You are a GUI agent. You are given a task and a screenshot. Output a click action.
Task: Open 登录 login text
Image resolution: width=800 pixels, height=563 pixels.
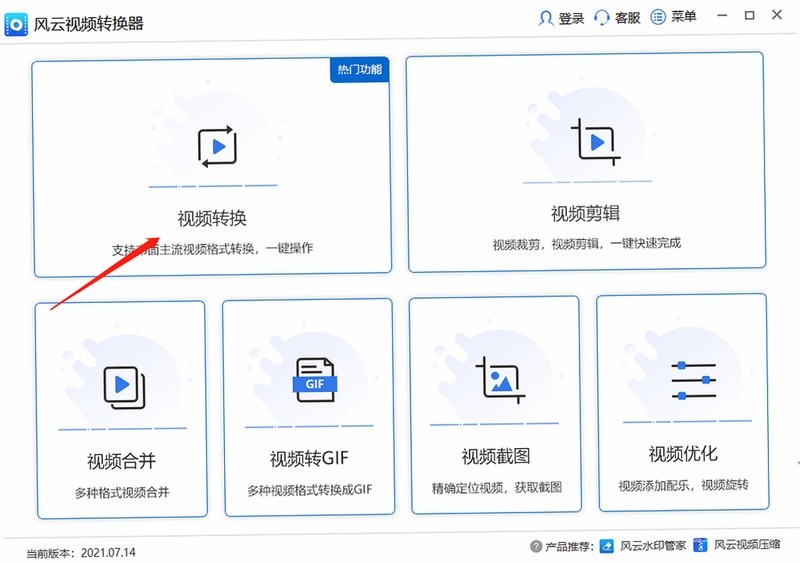point(571,18)
